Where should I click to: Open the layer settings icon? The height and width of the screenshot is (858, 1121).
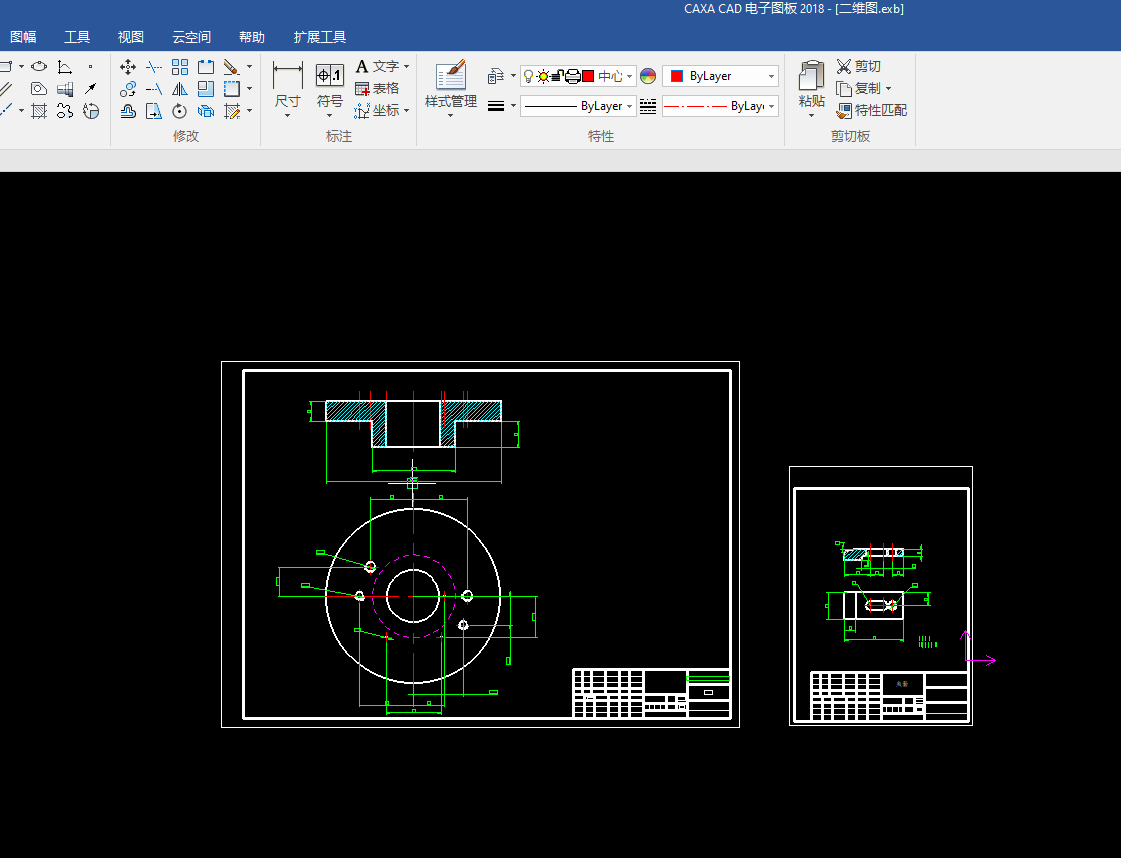click(x=496, y=76)
